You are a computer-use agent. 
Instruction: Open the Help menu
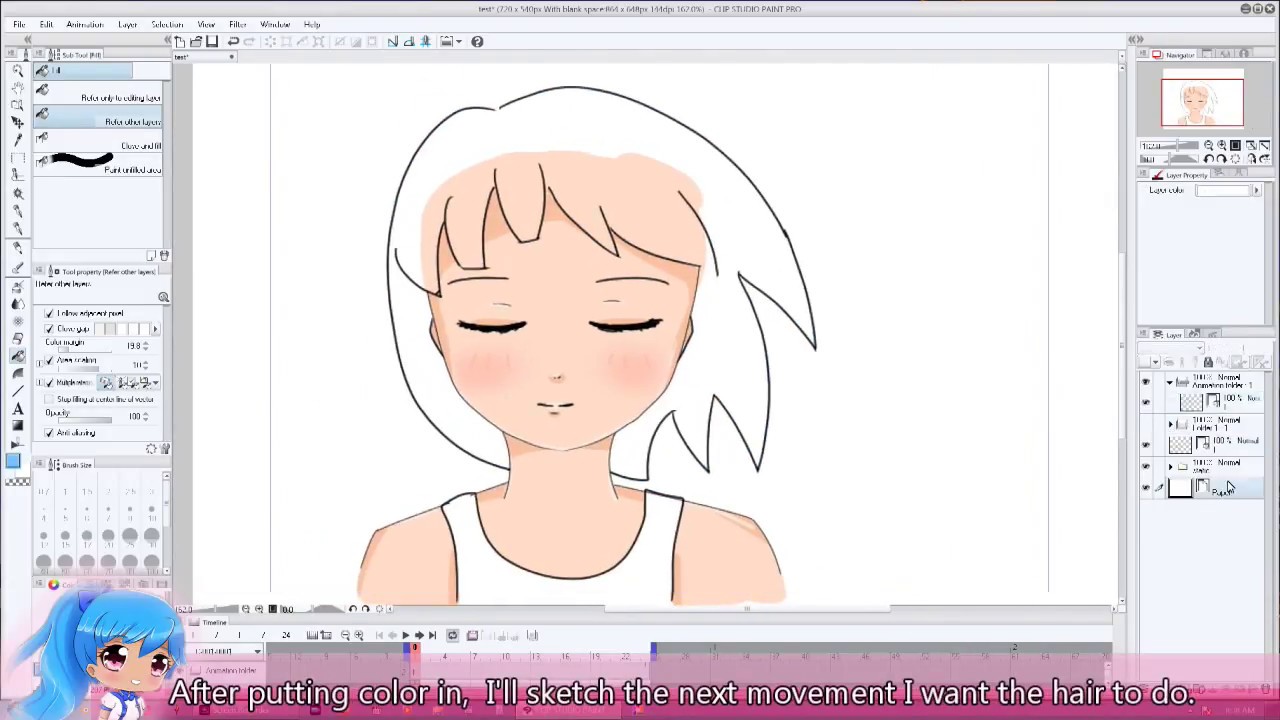tap(312, 24)
